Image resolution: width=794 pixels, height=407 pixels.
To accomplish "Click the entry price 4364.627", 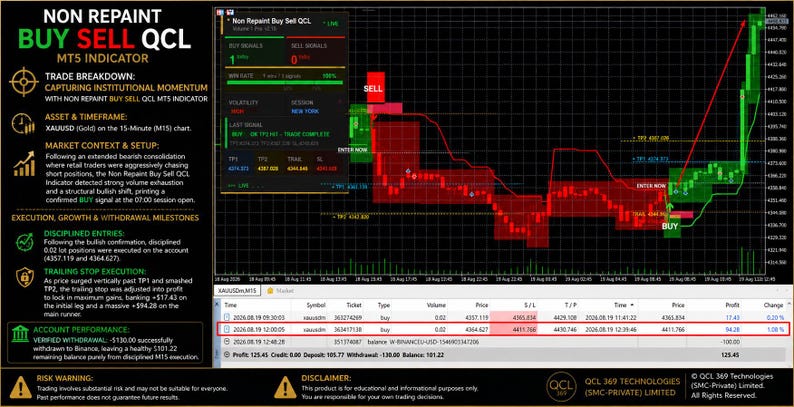I will [478, 330].
